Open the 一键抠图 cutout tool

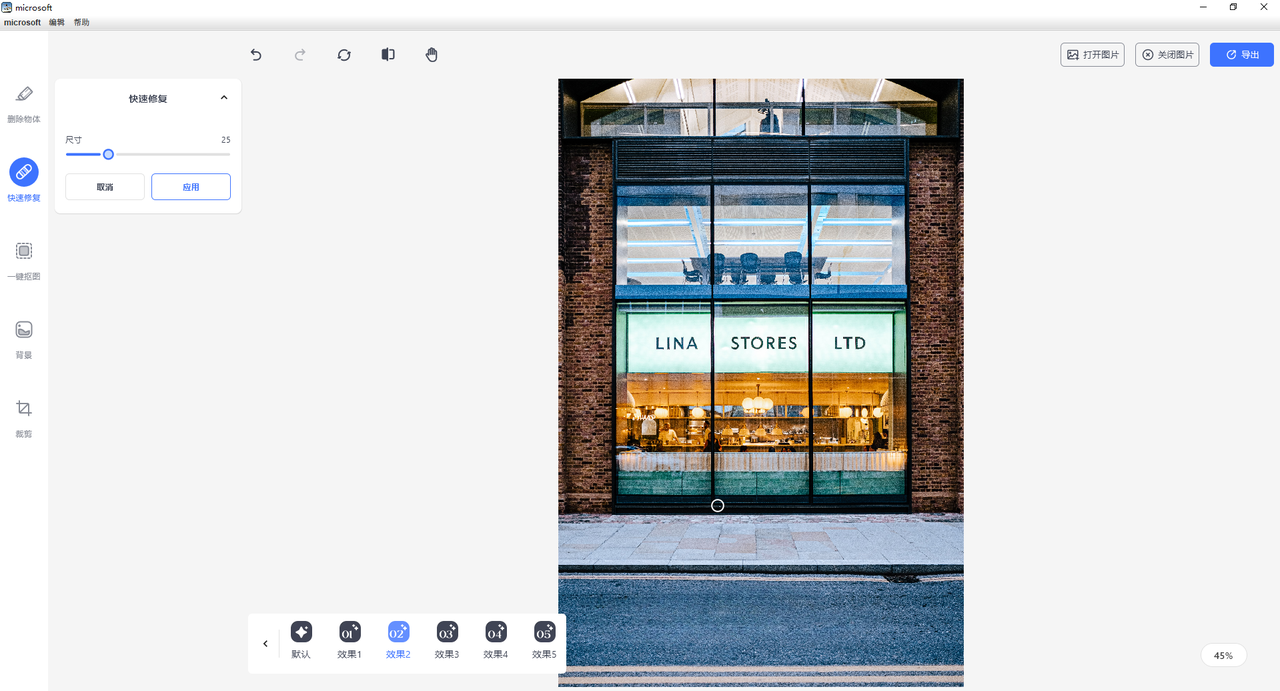24,252
